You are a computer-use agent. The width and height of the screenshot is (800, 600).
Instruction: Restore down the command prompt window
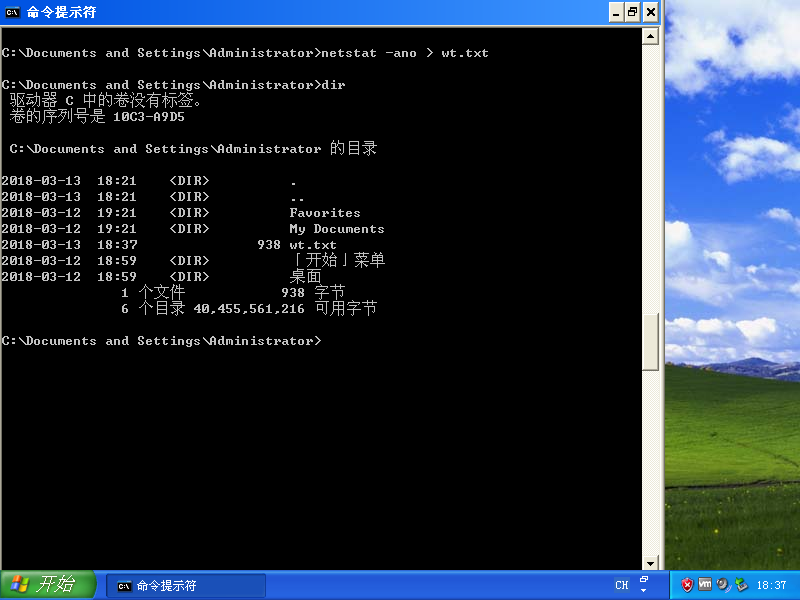(633, 12)
